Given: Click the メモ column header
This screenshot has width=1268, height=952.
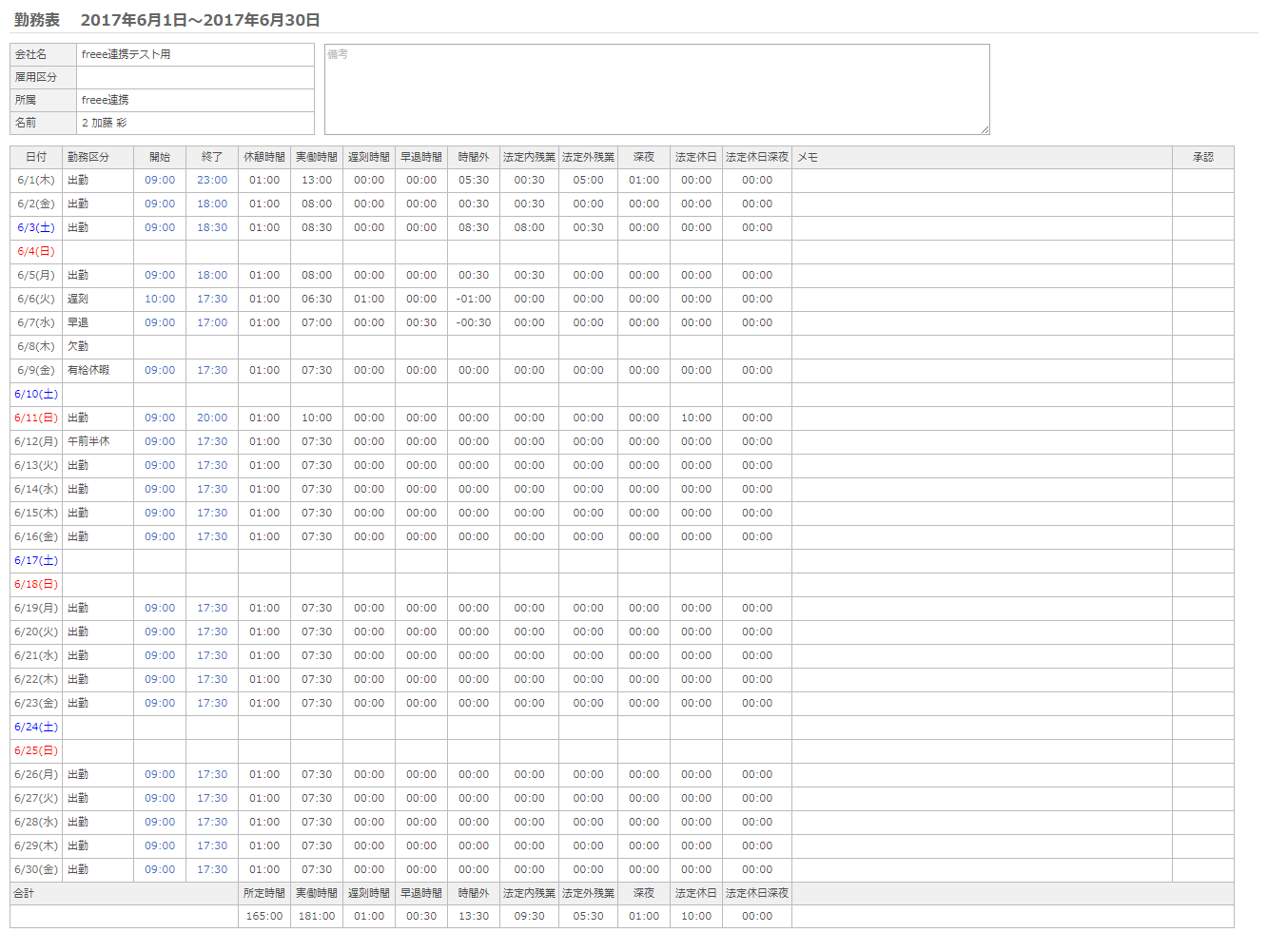Looking at the screenshot, I should [808, 157].
